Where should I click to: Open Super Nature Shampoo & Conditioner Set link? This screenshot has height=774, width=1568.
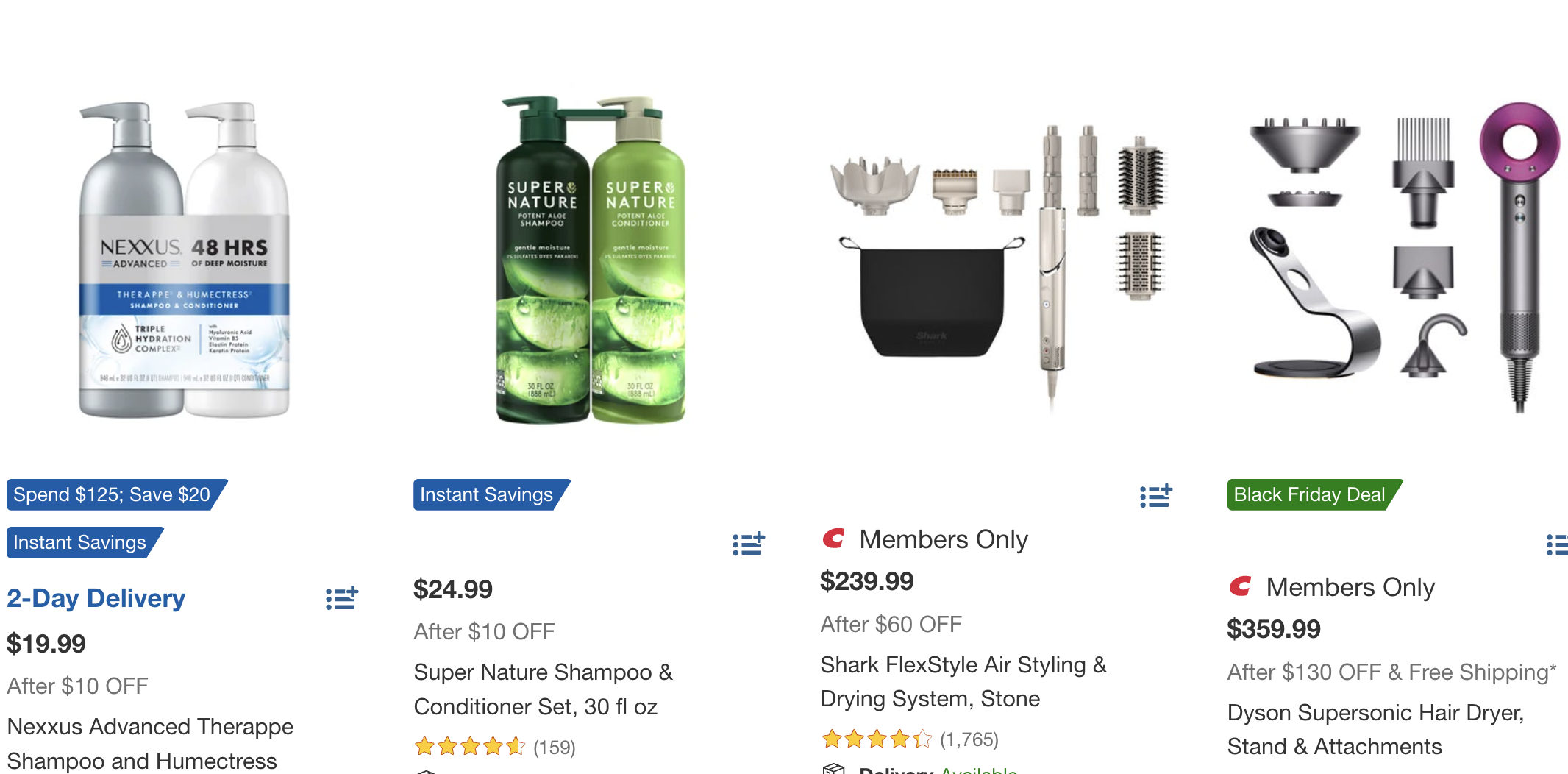click(x=543, y=689)
